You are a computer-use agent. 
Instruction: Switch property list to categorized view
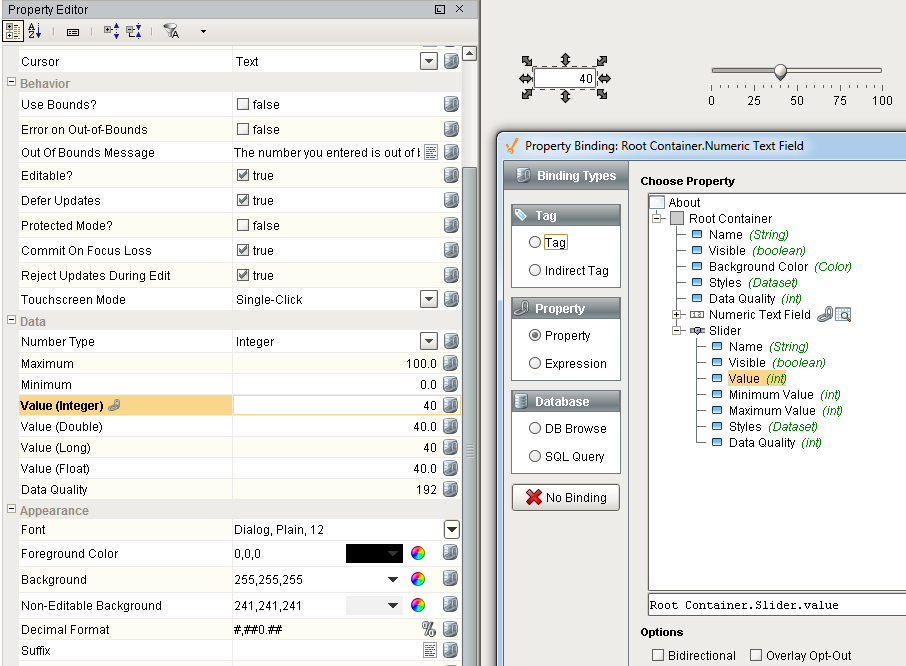(13, 31)
